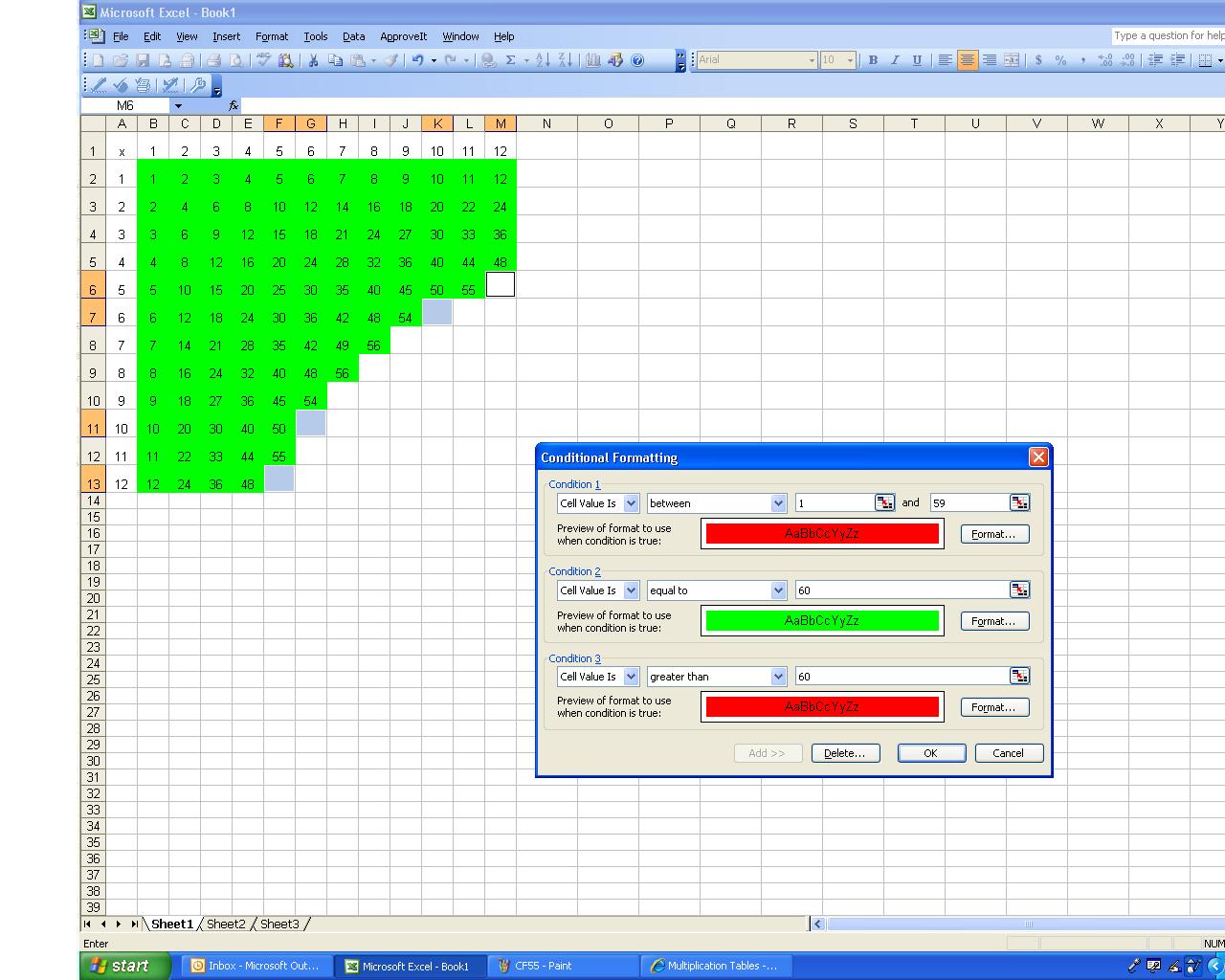
Task: Open the Arial font name dropdown
Action: coord(812,60)
